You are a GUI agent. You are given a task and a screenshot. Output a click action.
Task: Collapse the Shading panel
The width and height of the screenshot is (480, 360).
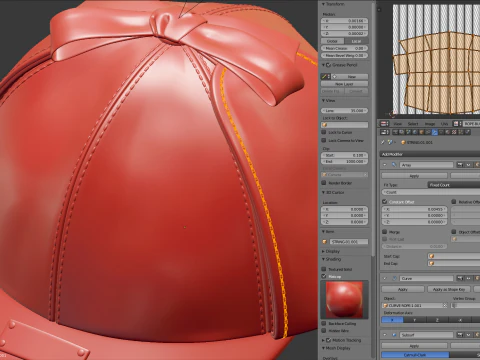(323, 259)
